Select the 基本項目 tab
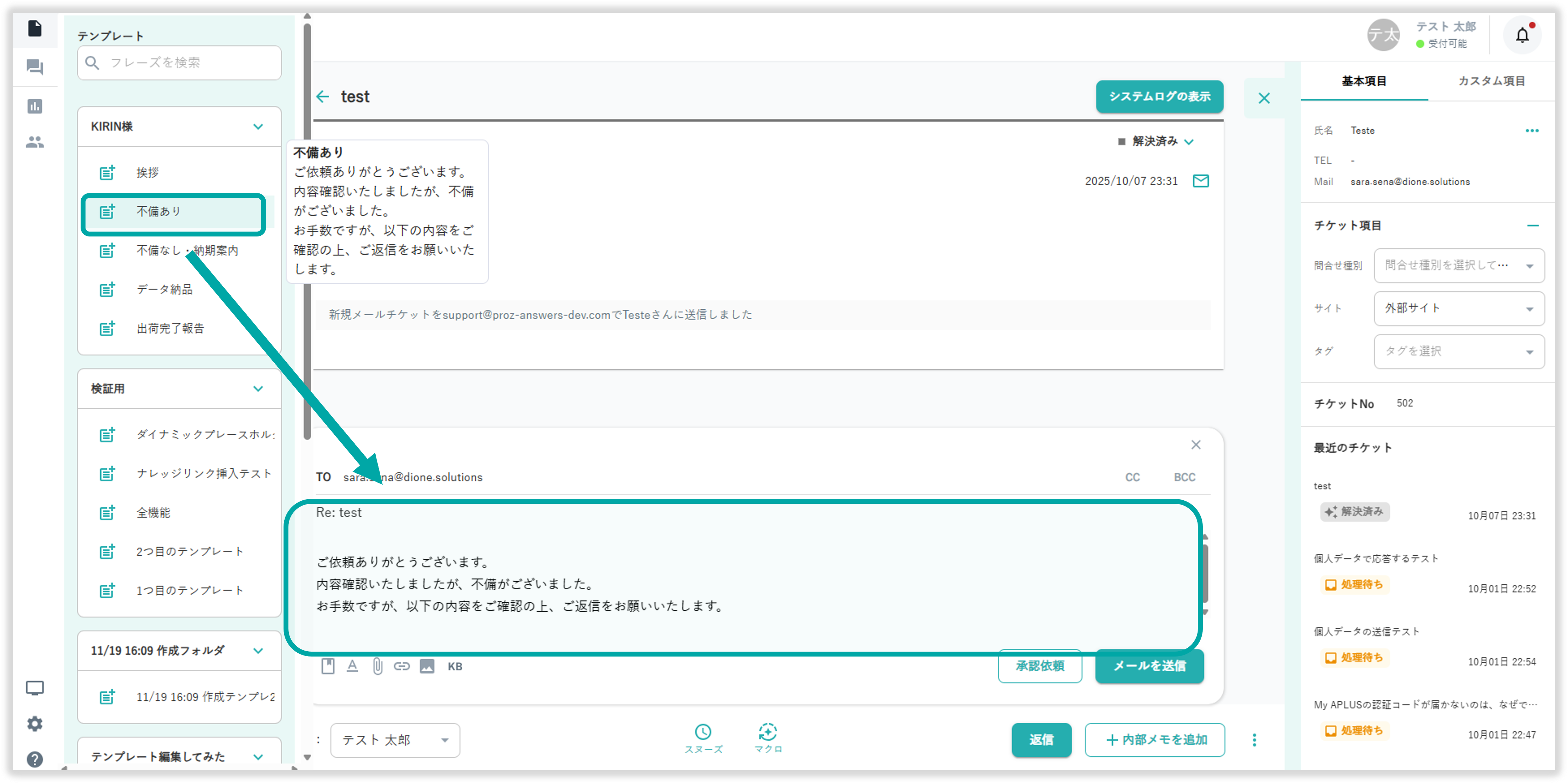Viewport: 1568px width, 783px height. 1363,81
